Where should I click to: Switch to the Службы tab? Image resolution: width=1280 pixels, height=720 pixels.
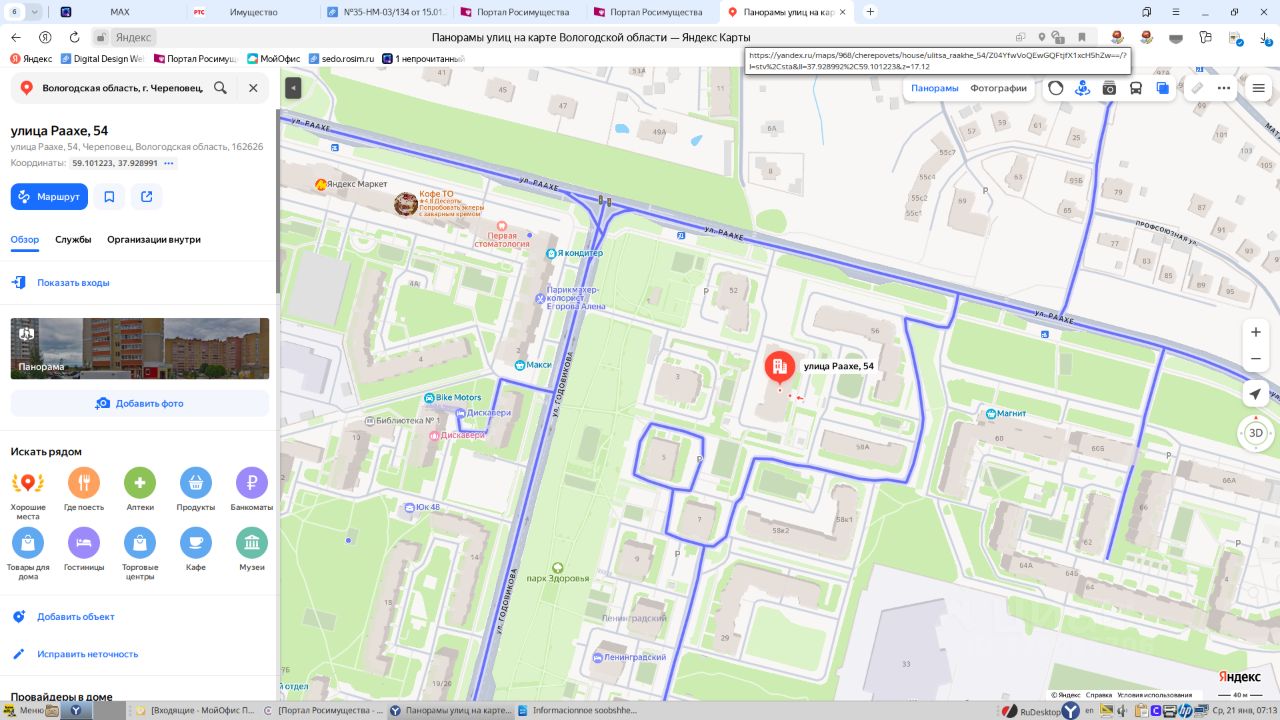(x=73, y=240)
